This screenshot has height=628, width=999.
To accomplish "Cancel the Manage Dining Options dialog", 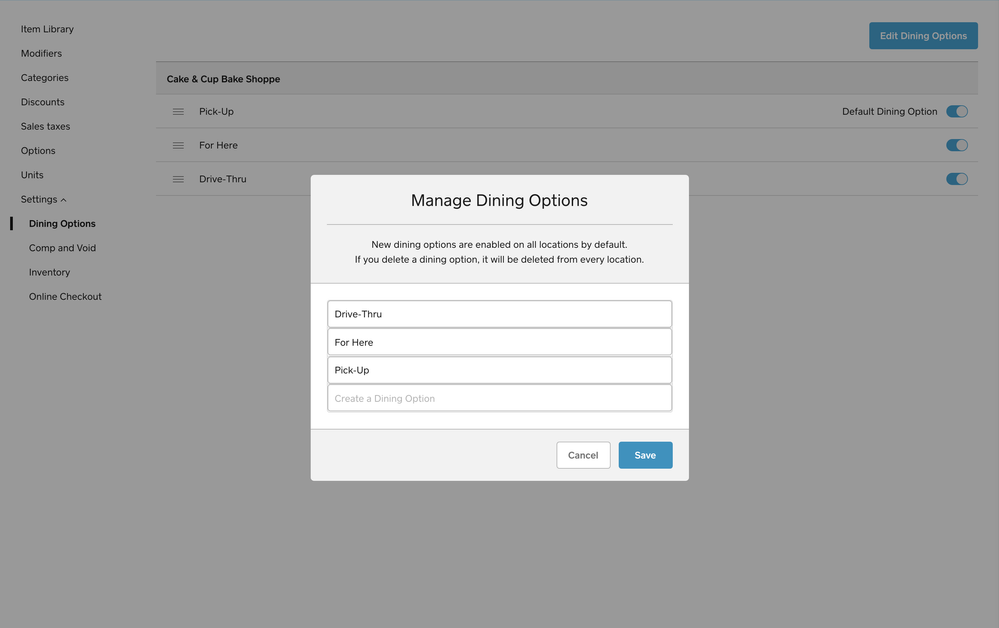I will coord(583,455).
